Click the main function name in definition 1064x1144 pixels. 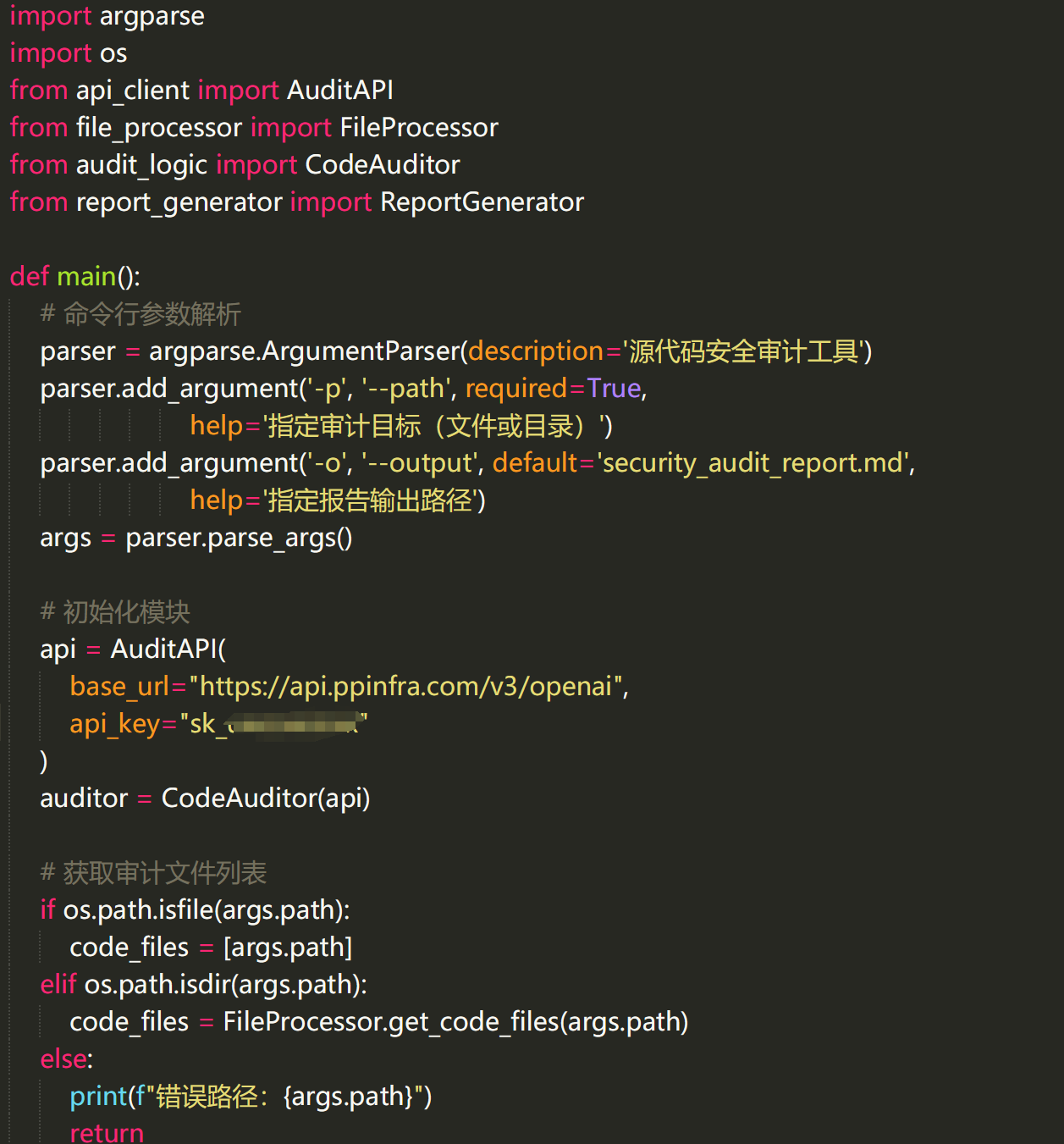pyautogui.click(x=86, y=277)
